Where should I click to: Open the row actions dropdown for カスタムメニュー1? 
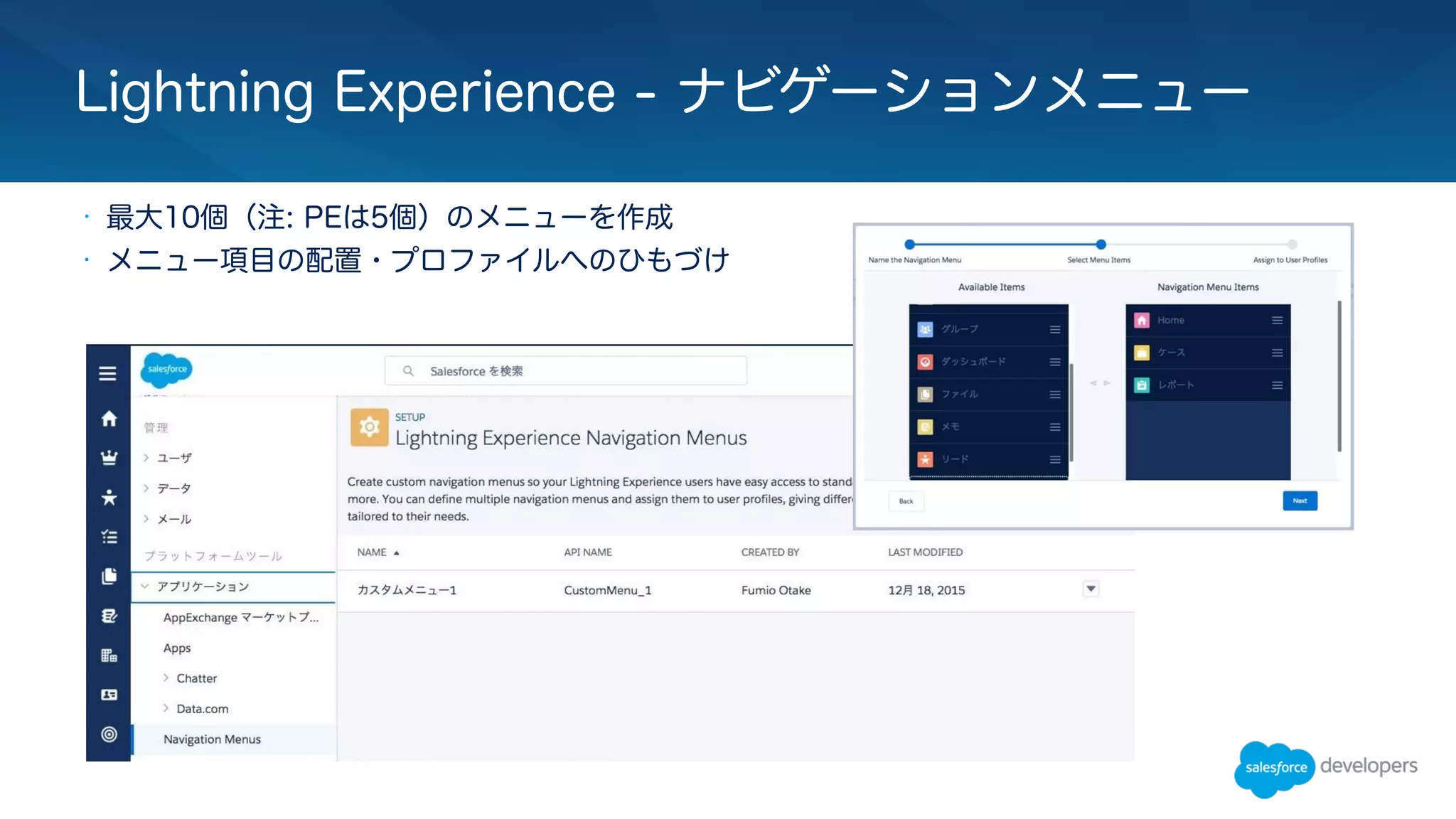pyautogui.click(x=1091, y=589)
